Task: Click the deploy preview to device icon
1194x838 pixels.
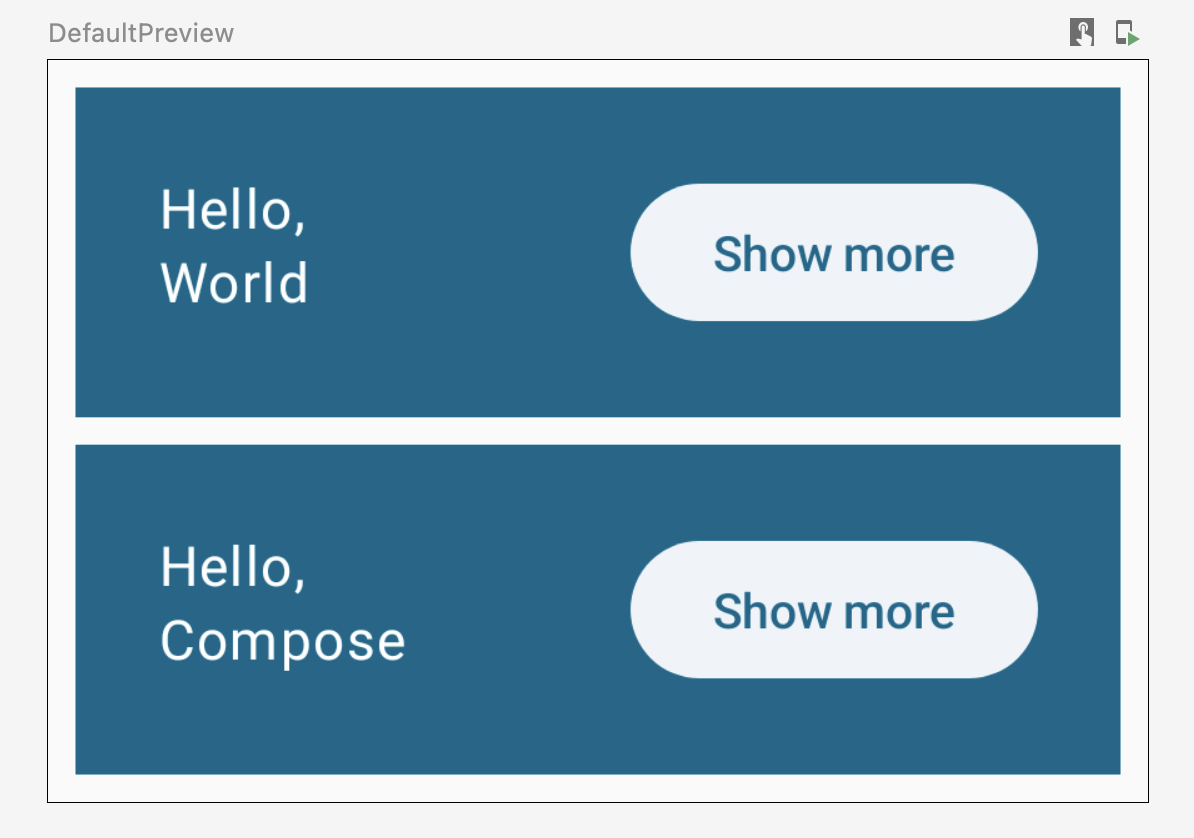Action: [x=1126, y=33]
